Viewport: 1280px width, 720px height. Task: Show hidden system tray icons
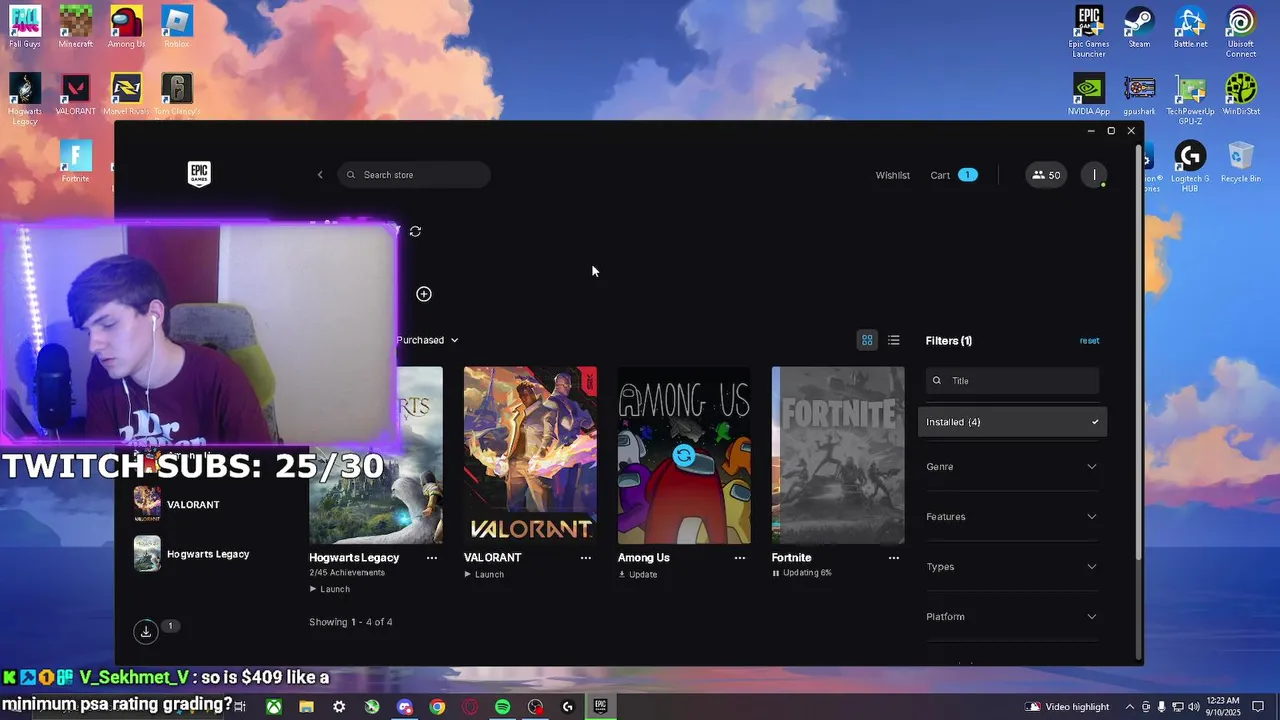pos(1130,707)
